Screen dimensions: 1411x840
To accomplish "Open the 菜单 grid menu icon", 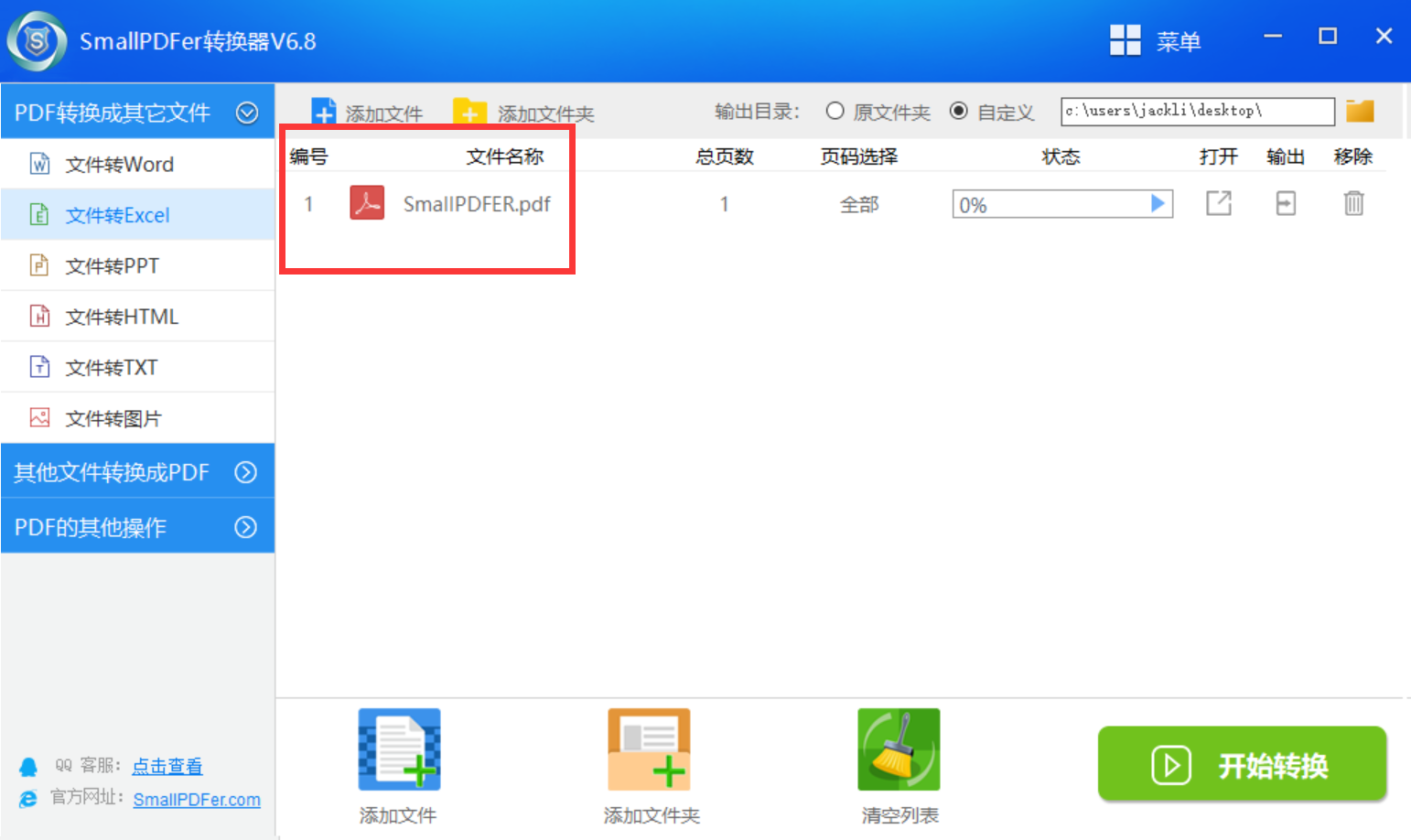I will click(1125, 40).
